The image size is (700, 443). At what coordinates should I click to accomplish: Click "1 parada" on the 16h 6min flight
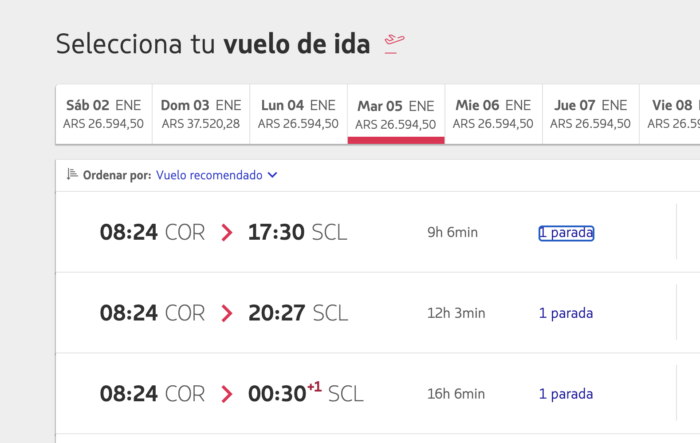point(566,394)
